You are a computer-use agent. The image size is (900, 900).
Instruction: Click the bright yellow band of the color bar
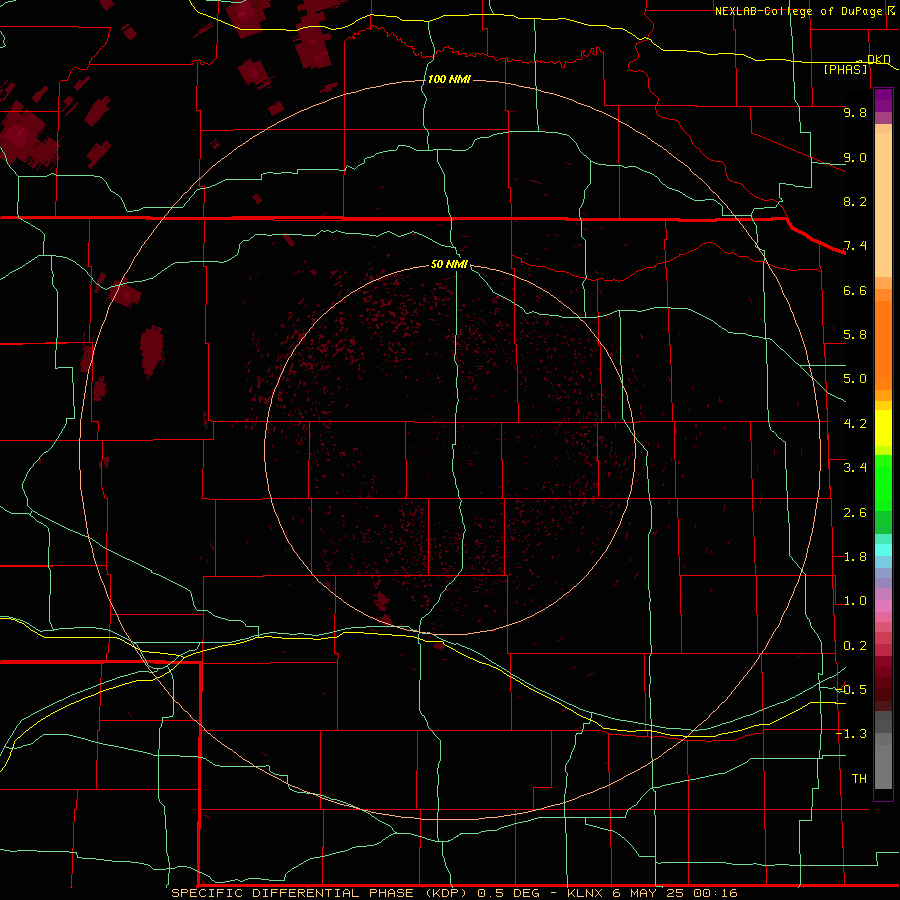pos(883,428)
